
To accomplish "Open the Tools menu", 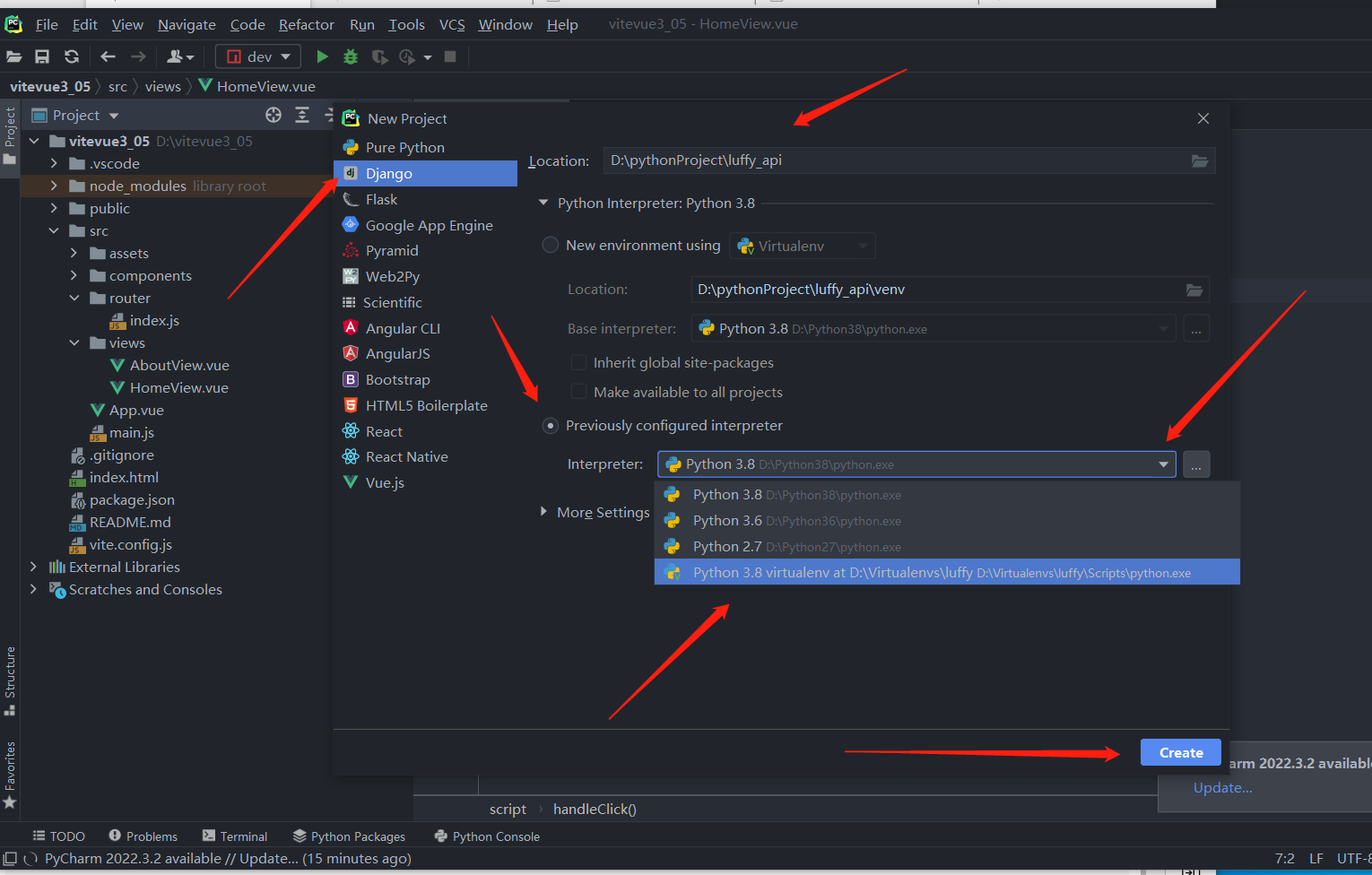I will point(406,24).
